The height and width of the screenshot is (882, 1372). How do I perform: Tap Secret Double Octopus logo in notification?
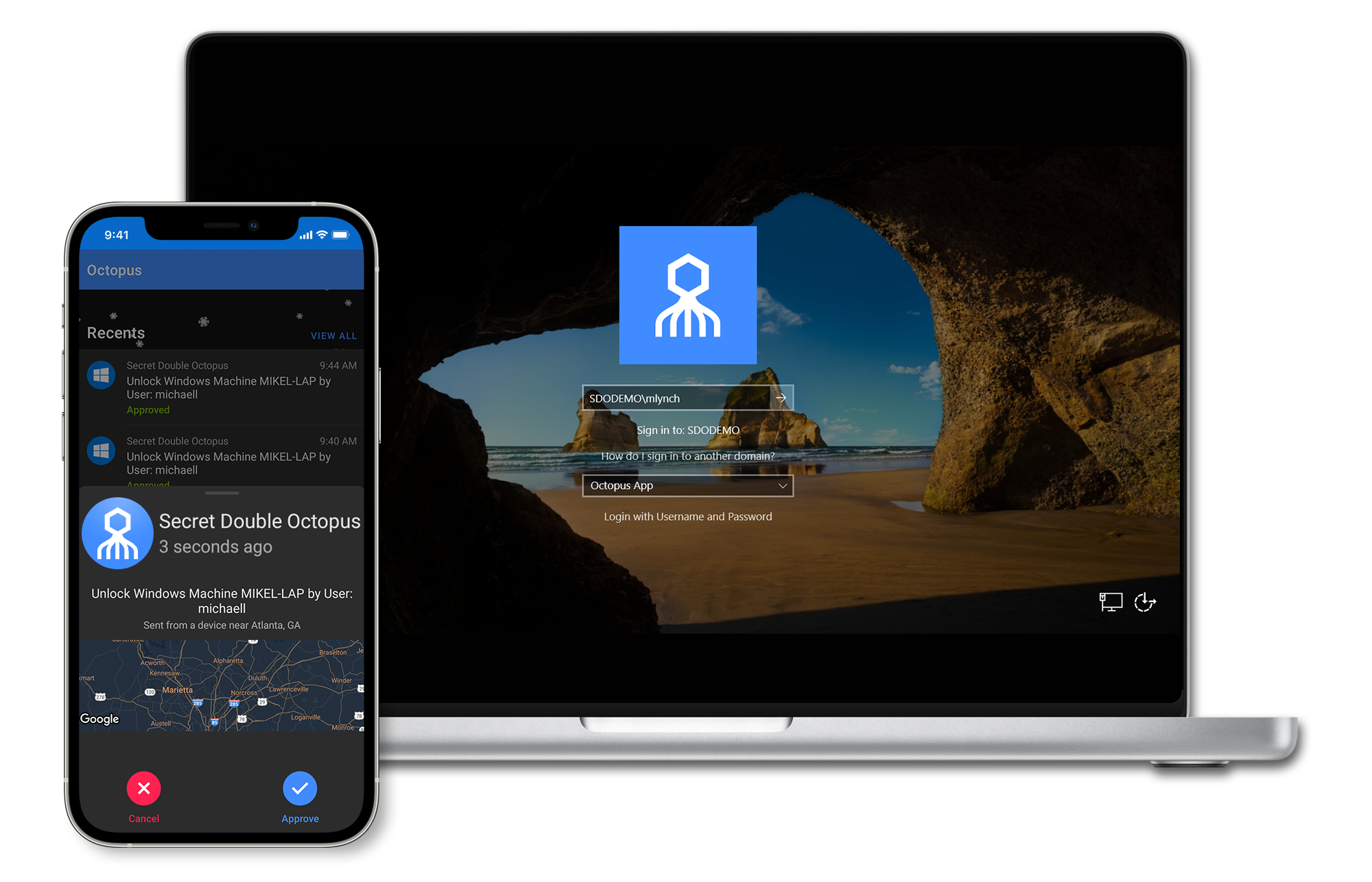117,534
